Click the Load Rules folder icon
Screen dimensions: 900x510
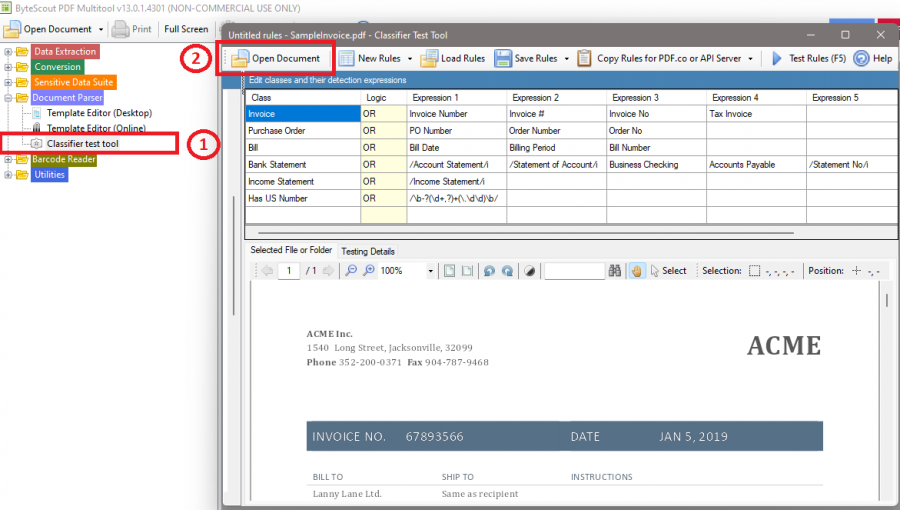coord(429,59)
